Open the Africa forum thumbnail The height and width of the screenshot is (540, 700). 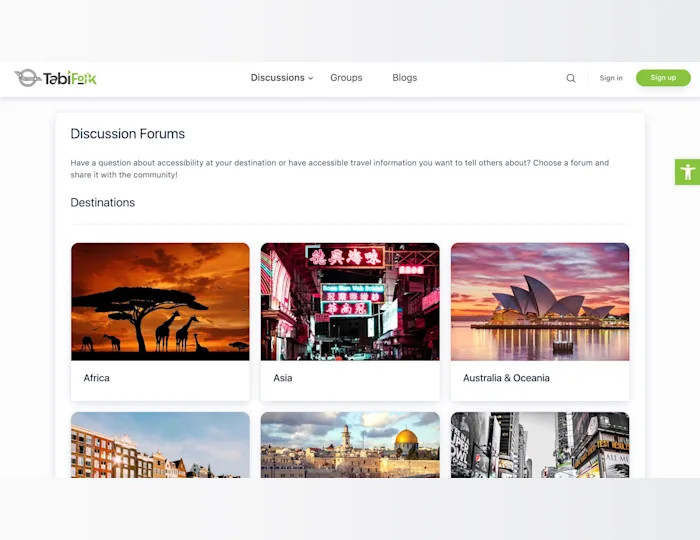pos(160,302)
